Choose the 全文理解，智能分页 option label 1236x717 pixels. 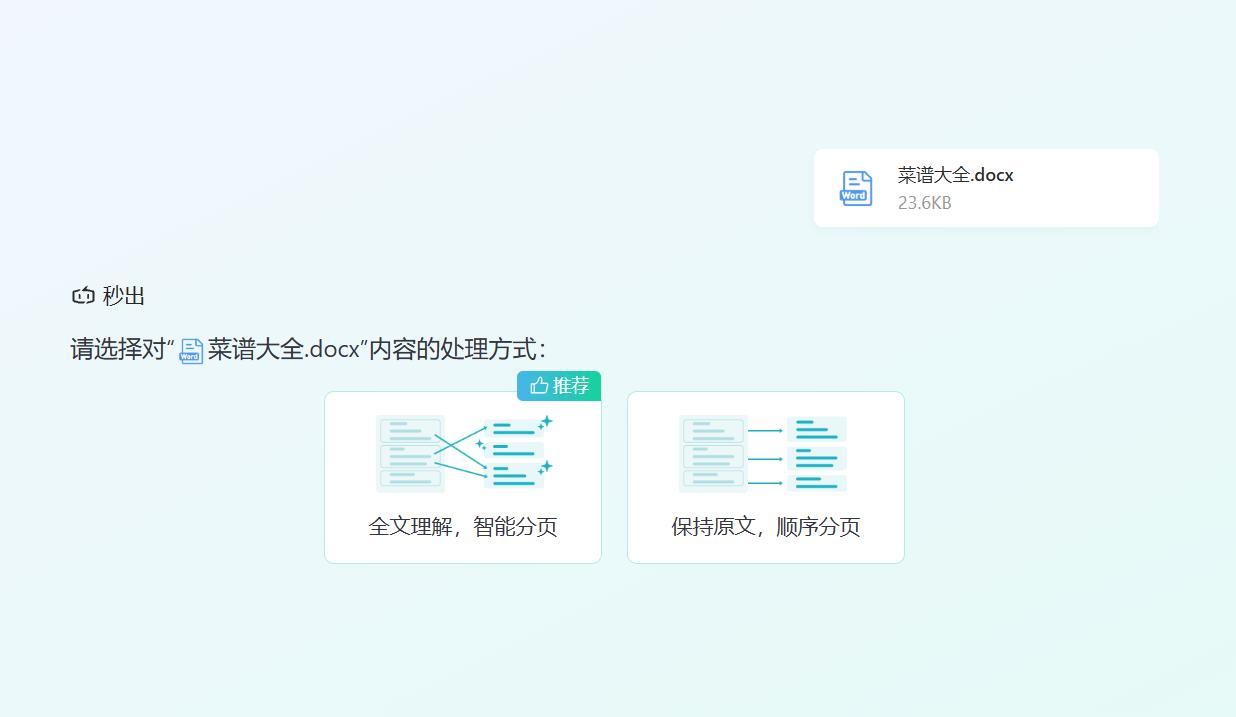tap(463, 527)
